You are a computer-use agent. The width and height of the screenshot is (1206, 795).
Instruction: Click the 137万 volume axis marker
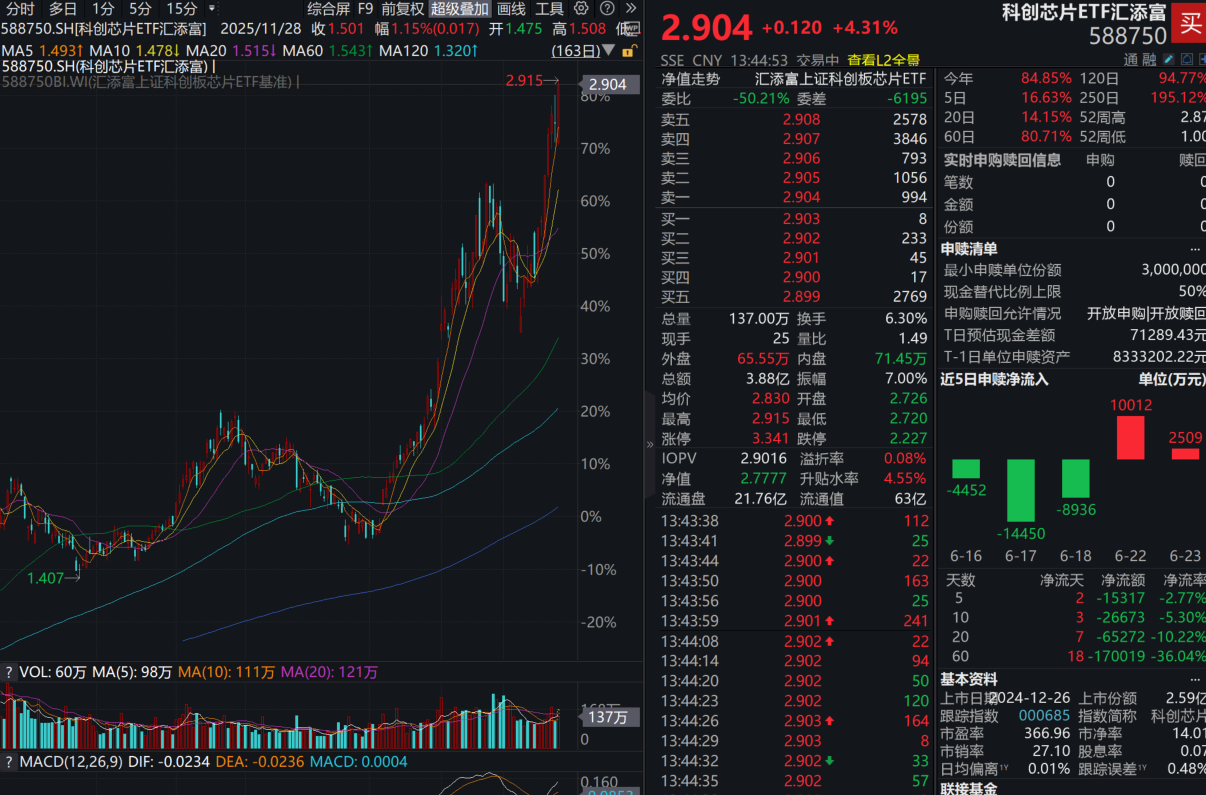607,717
